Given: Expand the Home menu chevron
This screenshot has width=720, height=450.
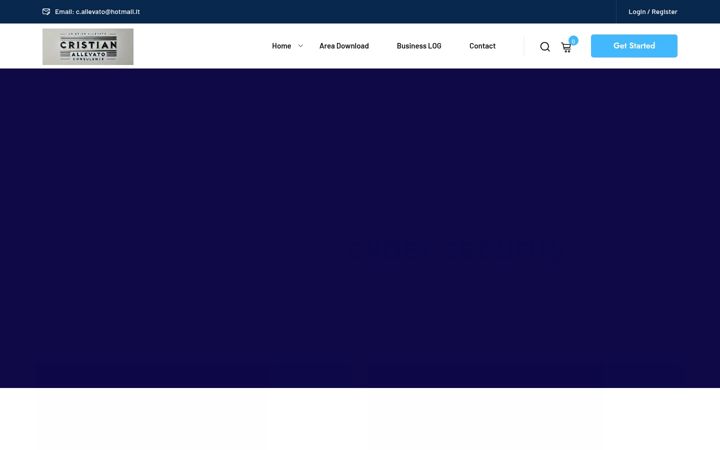Looking at the screenshot, I should (x=300, y=46).
